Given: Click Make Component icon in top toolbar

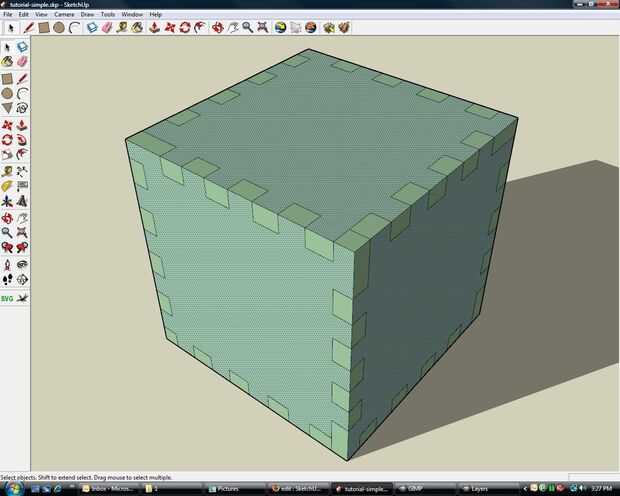Looking at the screenshot, I should click(92, 28).
